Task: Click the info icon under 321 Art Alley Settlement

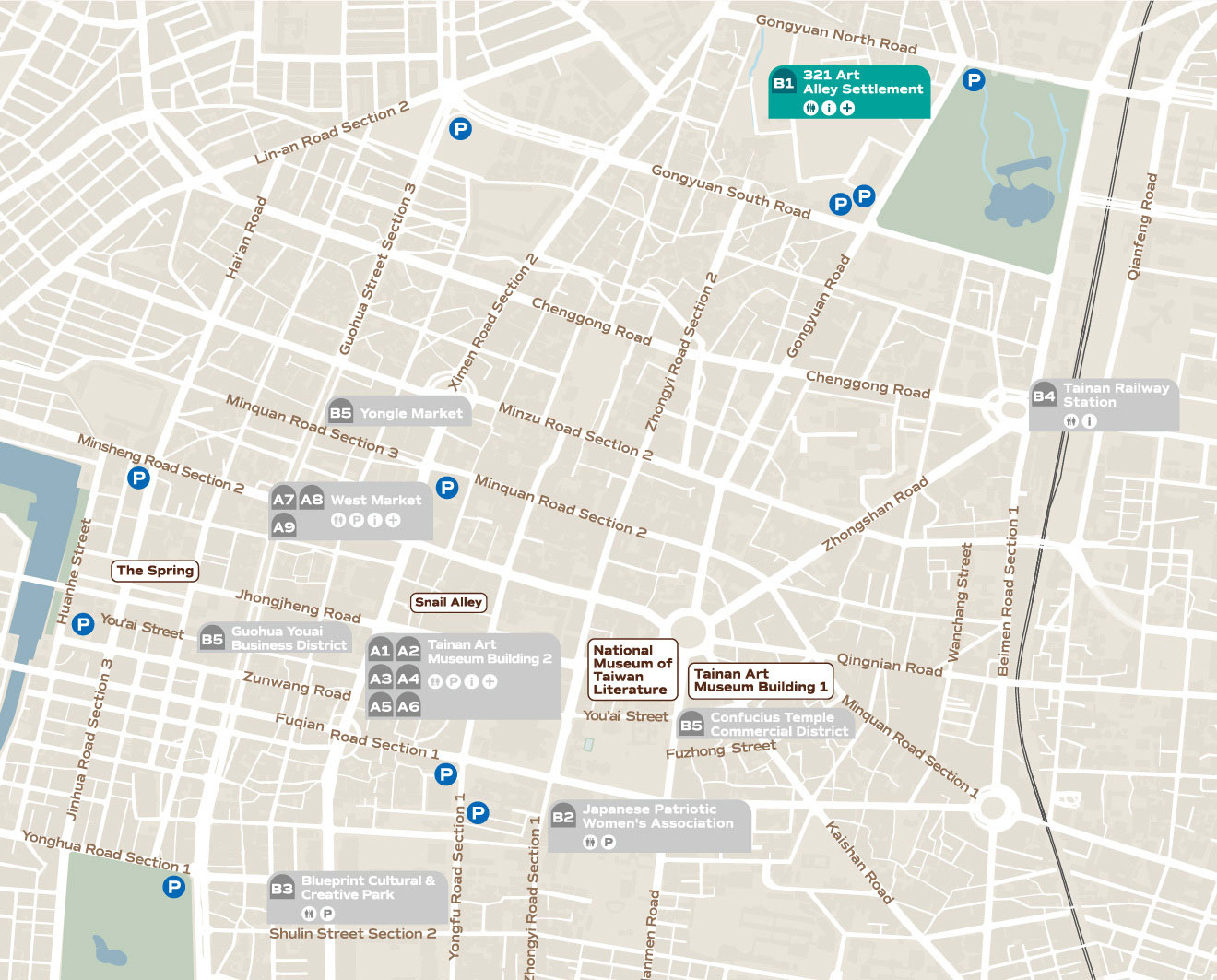Action: click(829, 108)
